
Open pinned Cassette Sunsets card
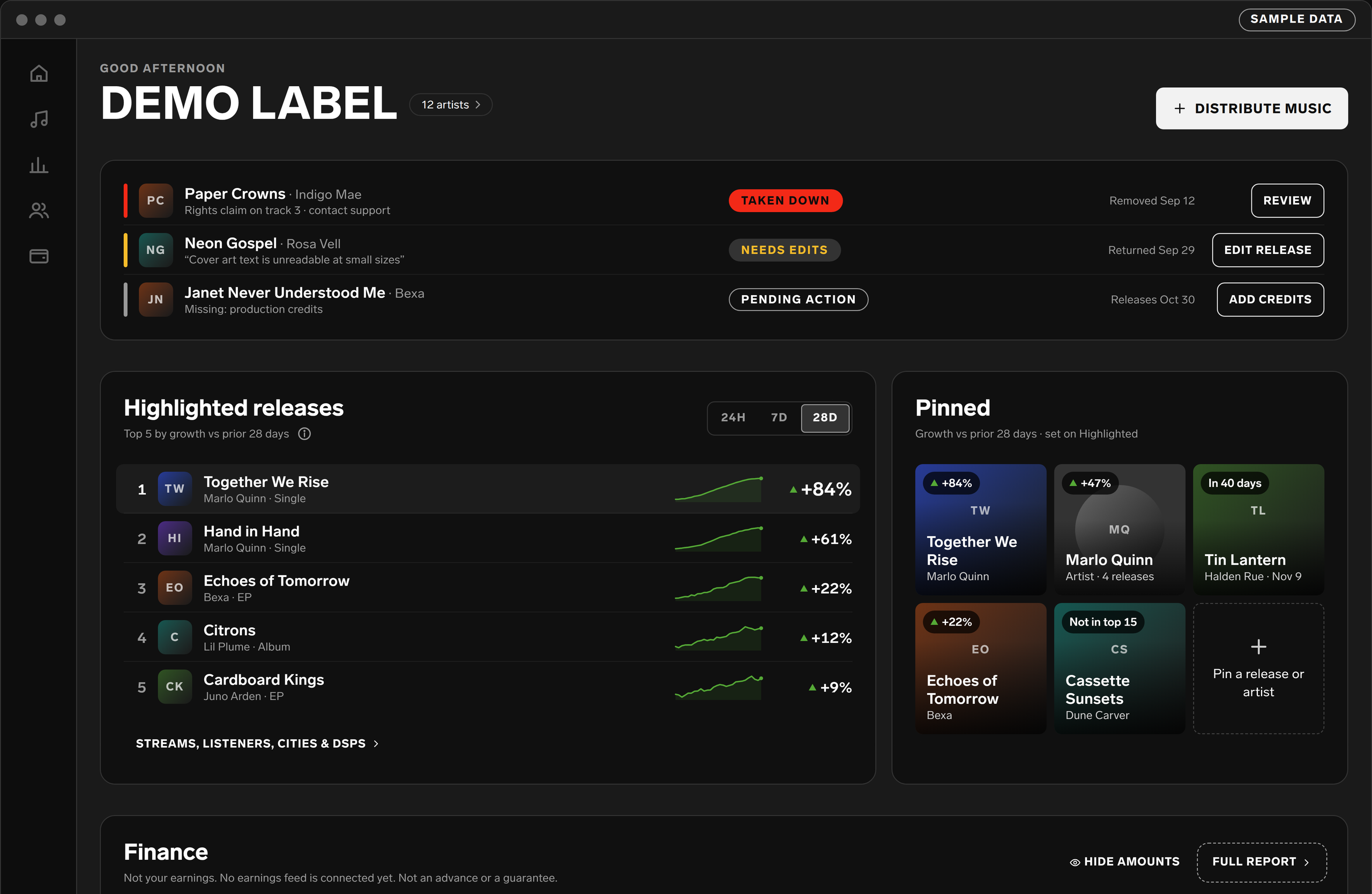click(1119, 668)
